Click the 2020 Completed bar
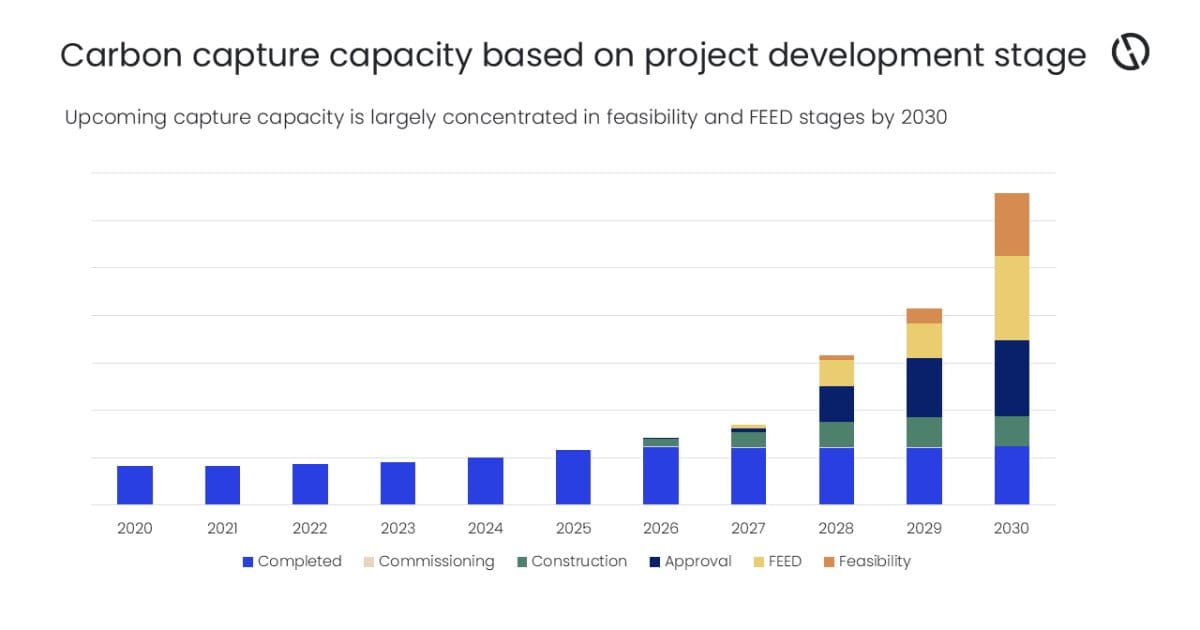This screenshot has height=630, width=1200. [x=135, y=485]
